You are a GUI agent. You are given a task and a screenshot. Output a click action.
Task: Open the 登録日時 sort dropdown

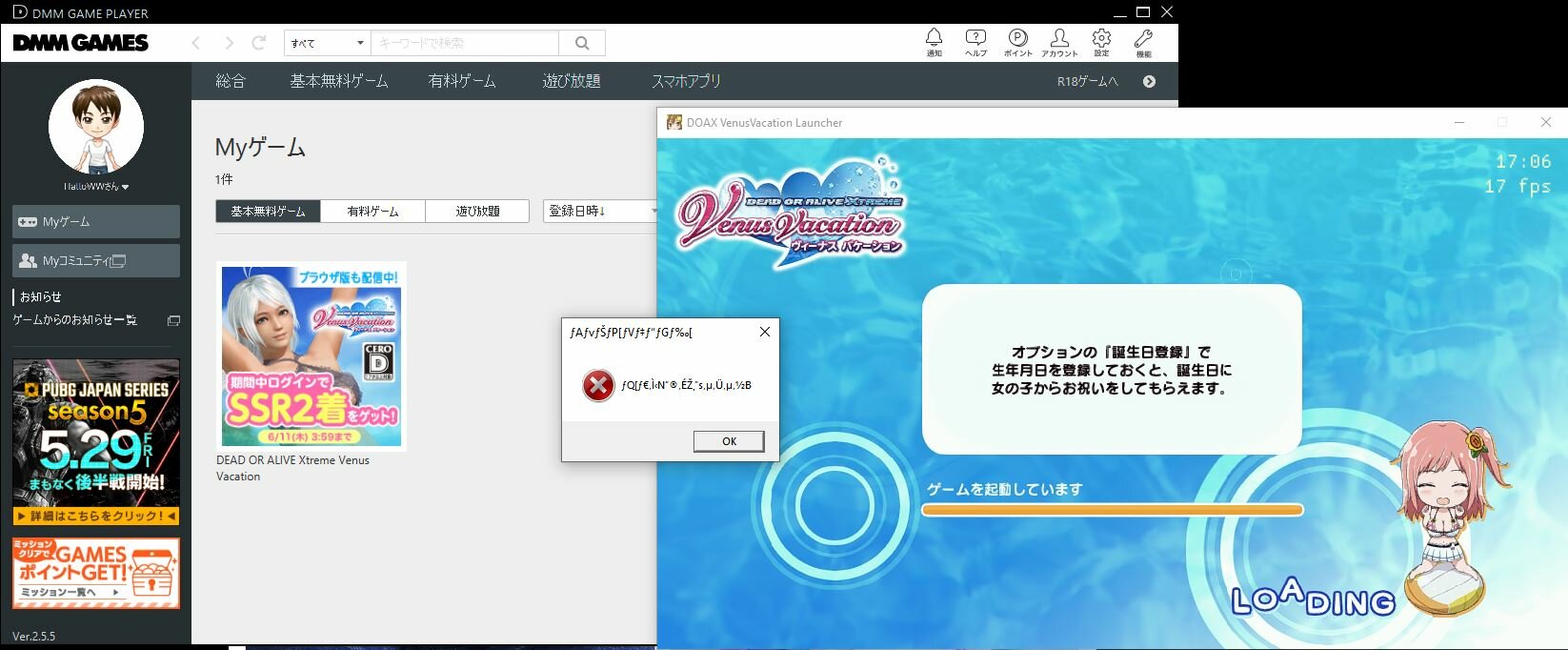click(x=601, y=211)
